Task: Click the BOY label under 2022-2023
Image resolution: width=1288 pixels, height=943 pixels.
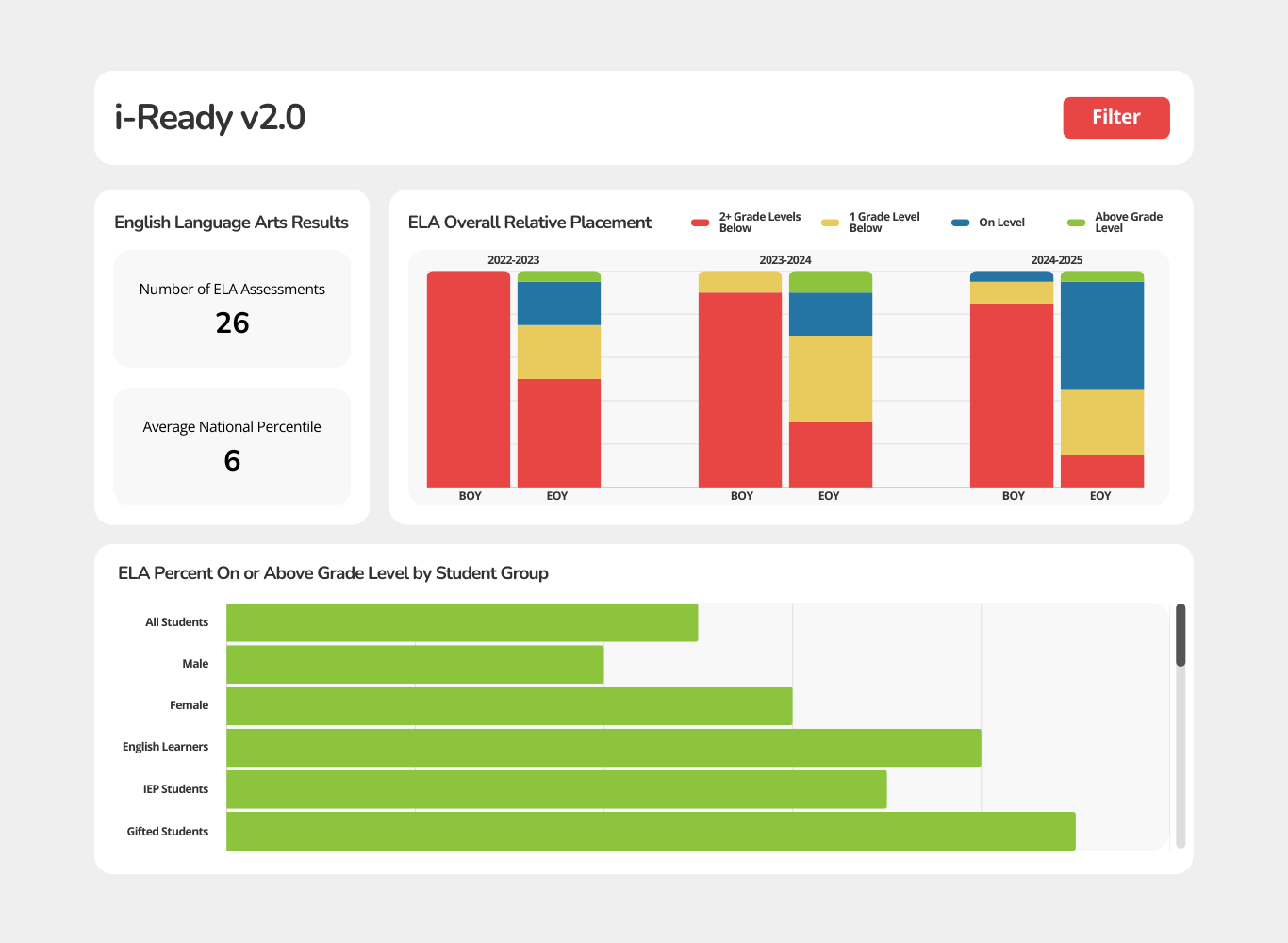Action: pyautogui.click(x=471, y=496)
